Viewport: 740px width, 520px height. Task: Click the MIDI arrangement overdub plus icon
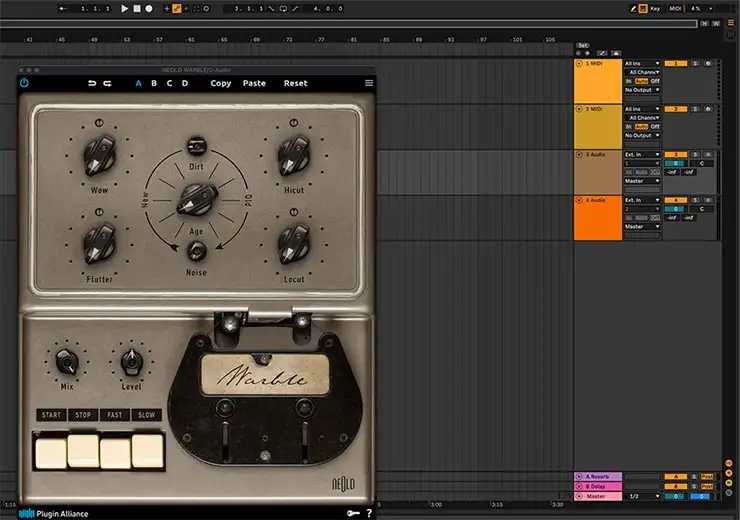tap(167, 8)
